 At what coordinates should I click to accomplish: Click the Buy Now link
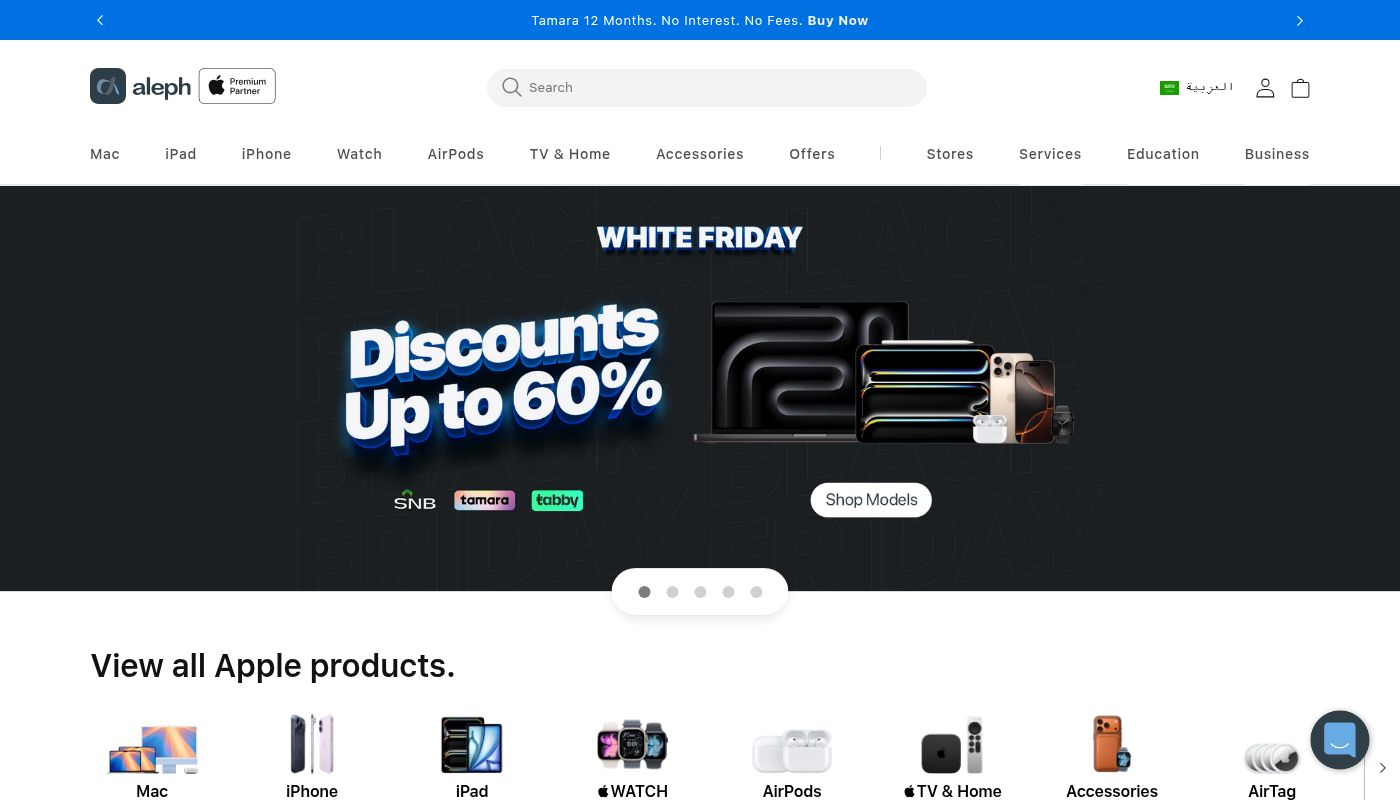coord(838,20)
